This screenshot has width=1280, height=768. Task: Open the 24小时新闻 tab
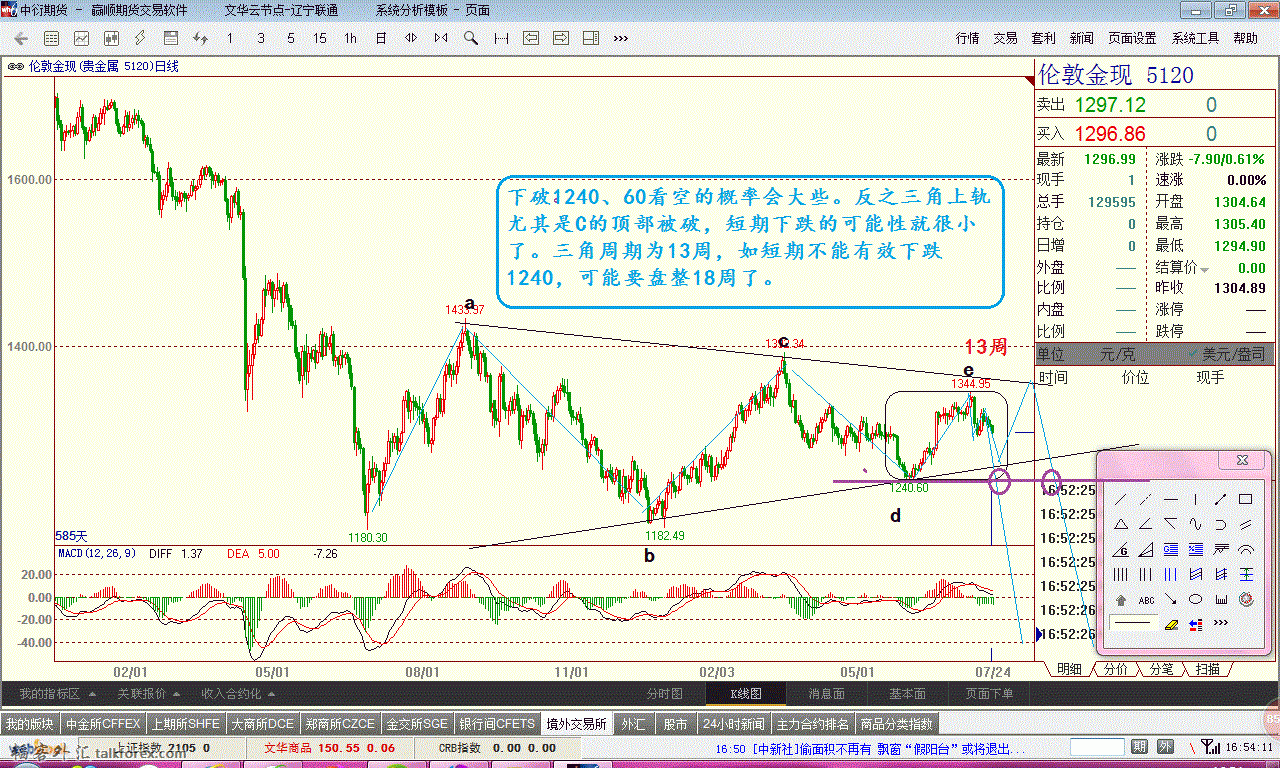click(733, 724)
